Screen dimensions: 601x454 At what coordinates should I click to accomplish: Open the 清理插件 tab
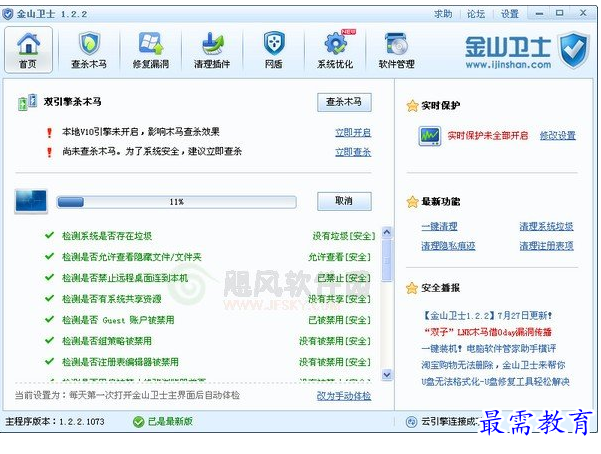(212, 50)
